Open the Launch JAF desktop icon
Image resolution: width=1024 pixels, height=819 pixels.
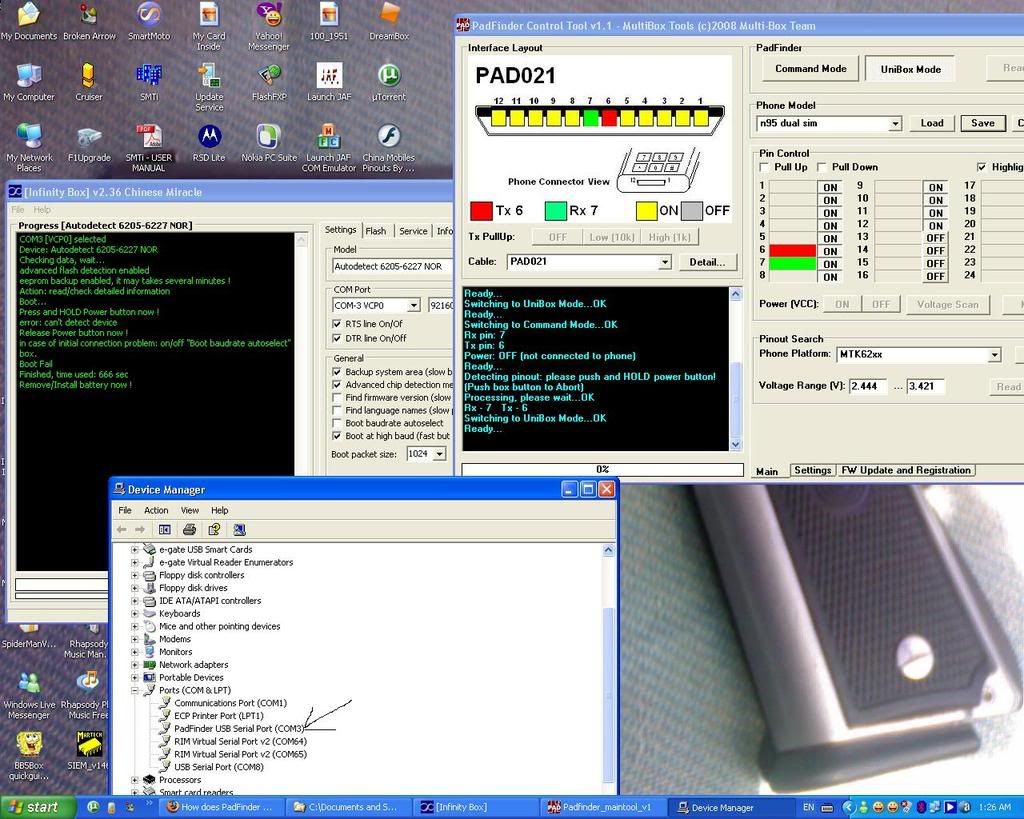pos(329,82)
